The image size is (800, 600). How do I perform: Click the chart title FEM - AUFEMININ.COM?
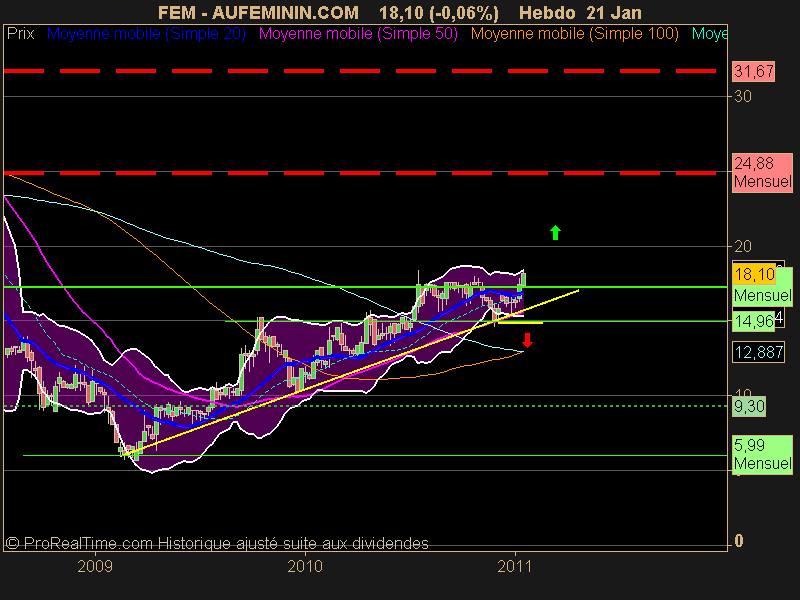(x=258, y=12)
